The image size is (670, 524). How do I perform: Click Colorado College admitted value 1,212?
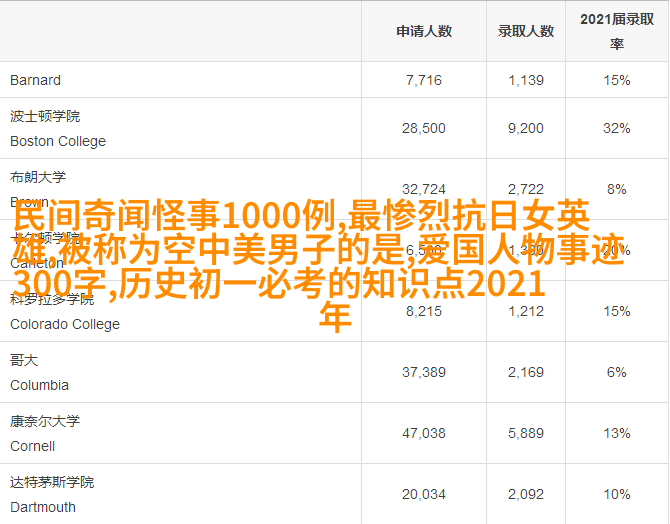coord(526,311)
